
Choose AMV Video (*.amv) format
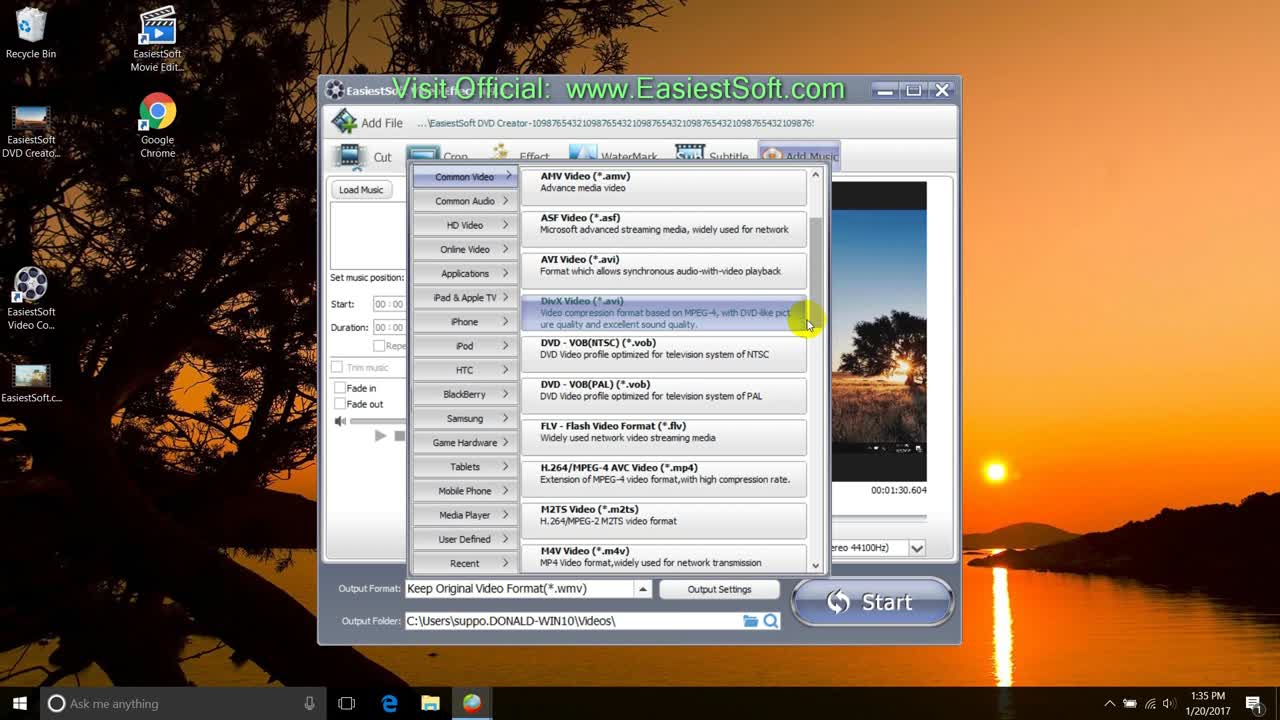pos(663,186)
